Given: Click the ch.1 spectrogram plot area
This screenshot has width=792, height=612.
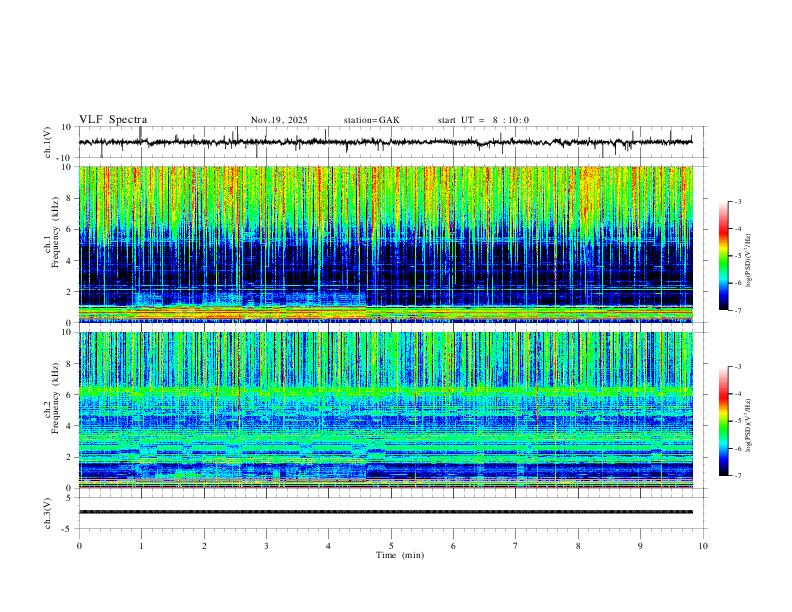Looking at the screenshot, I should [386, 244].
